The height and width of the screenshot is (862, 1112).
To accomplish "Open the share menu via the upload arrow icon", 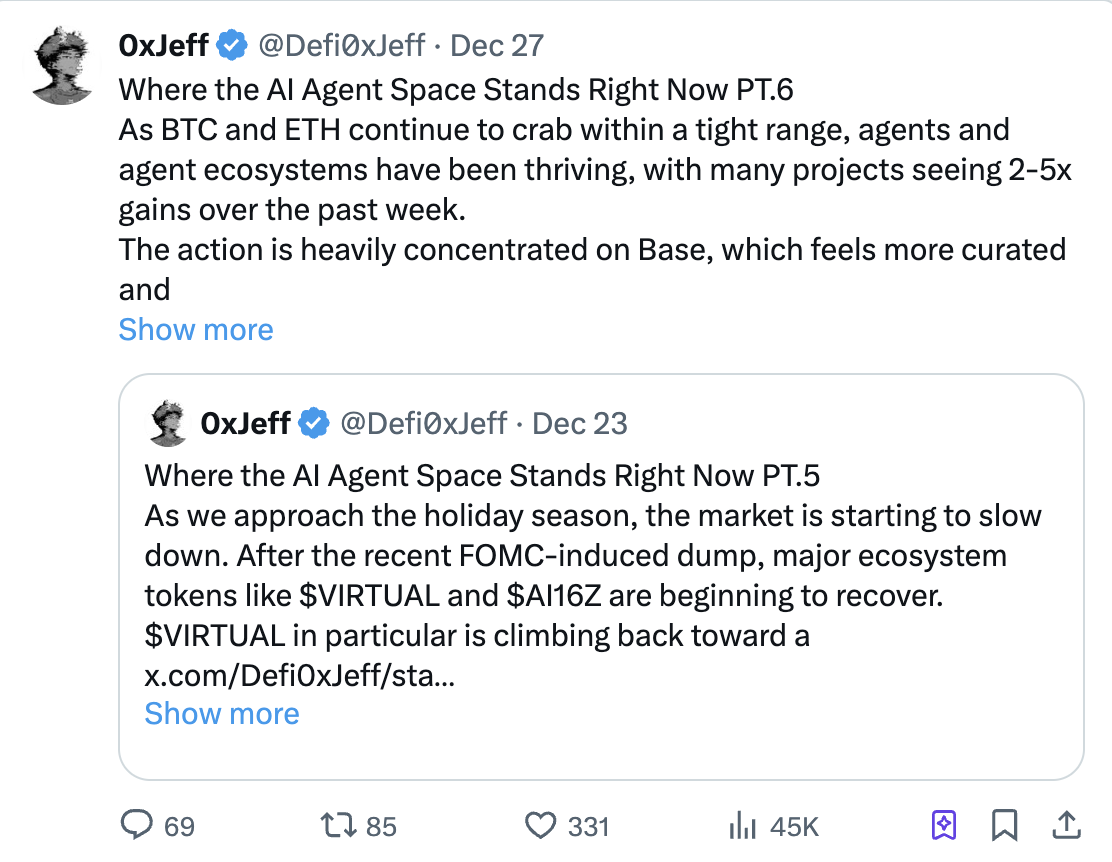I will click(1066, 825).
